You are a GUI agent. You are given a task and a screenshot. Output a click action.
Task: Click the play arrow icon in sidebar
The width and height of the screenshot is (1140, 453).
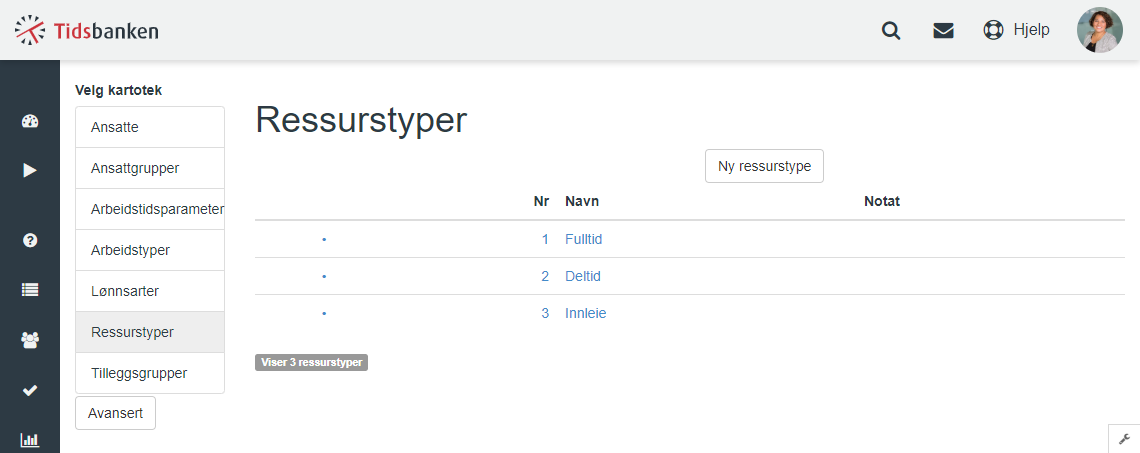click(x=30, y=170)
